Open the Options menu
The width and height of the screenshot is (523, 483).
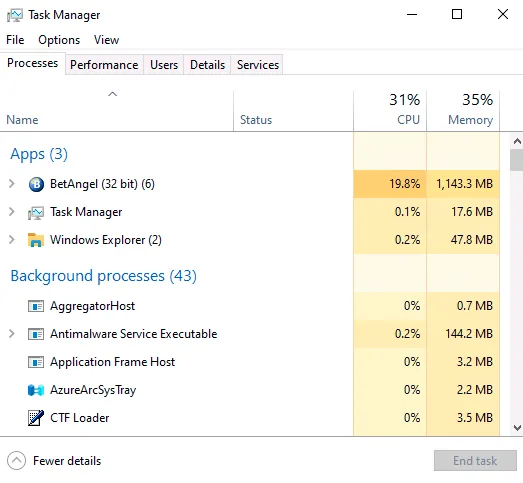point(59,40)
